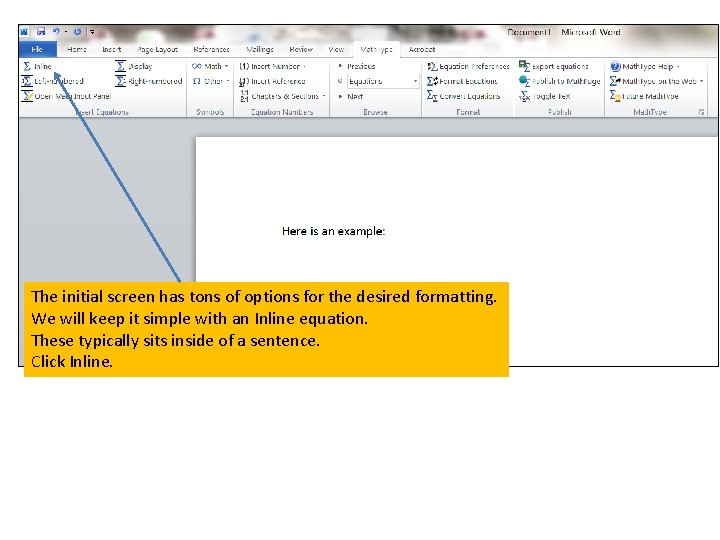Switch to the Insert tab

tap(112, 49)
